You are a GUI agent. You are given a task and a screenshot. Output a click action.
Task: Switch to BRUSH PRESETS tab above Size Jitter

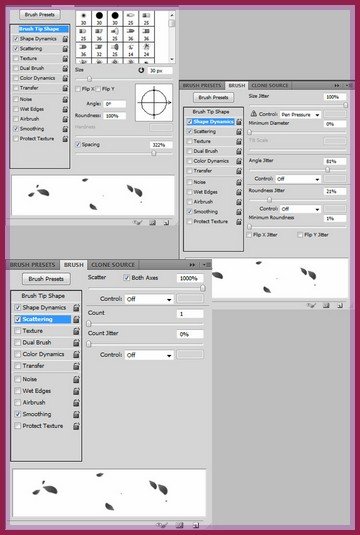[202, 86]
